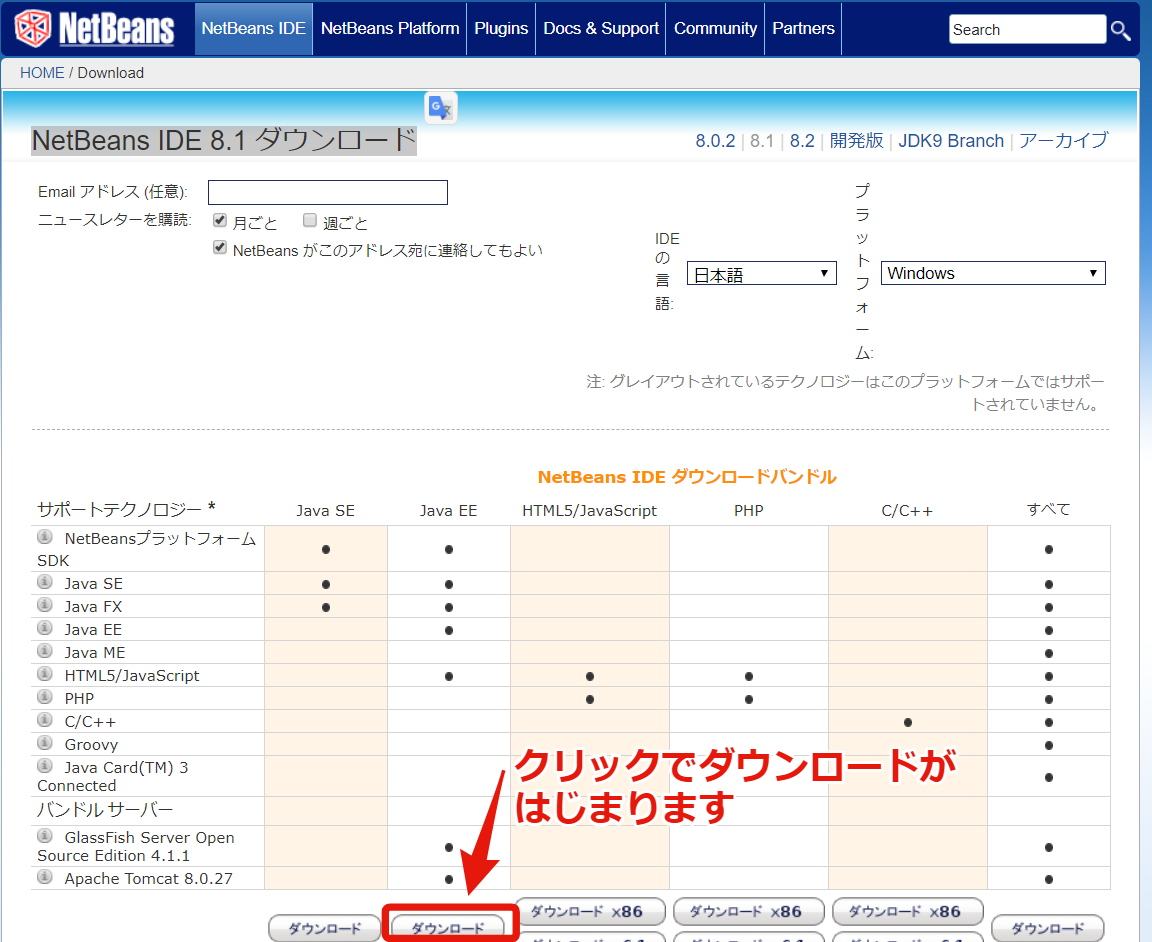
Task: Open the Partners tab
Action: (x=803, y=29)
